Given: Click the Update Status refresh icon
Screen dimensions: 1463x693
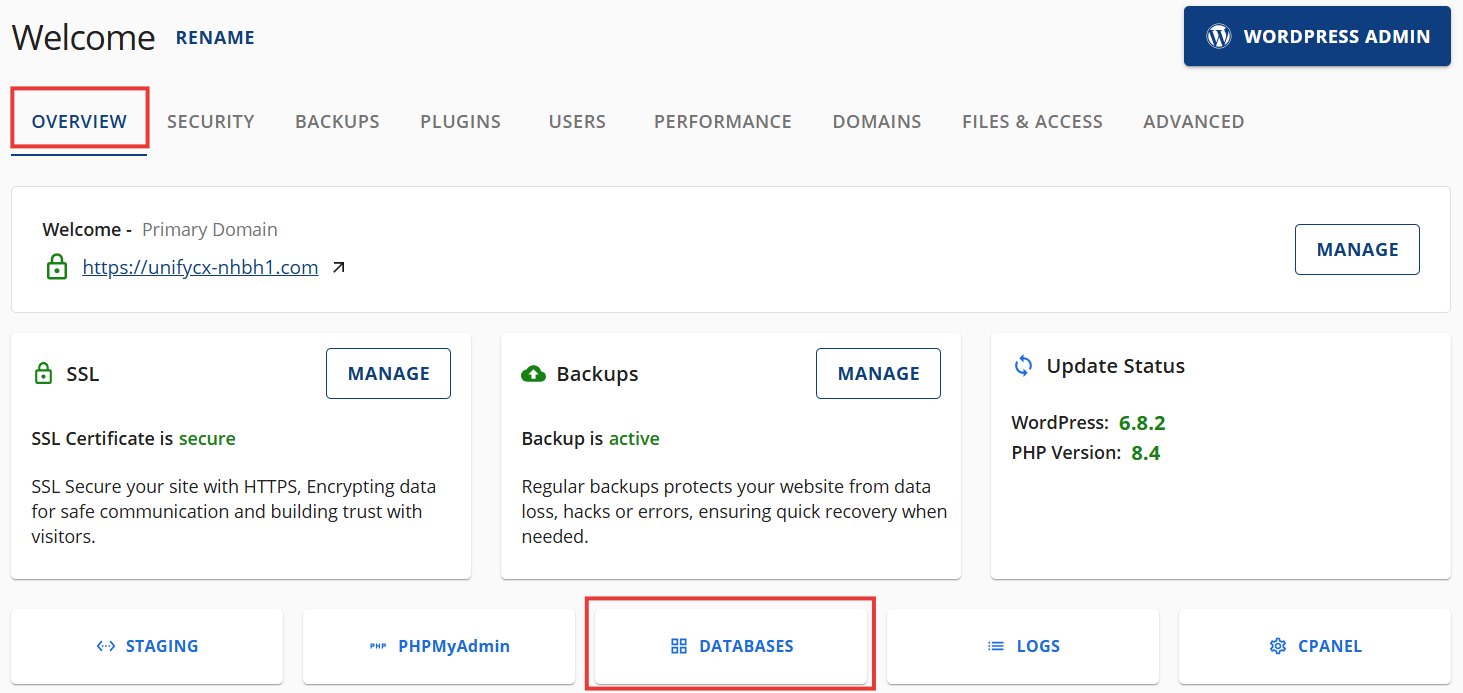Looking at the screenshot, I should coord(1023,366).
